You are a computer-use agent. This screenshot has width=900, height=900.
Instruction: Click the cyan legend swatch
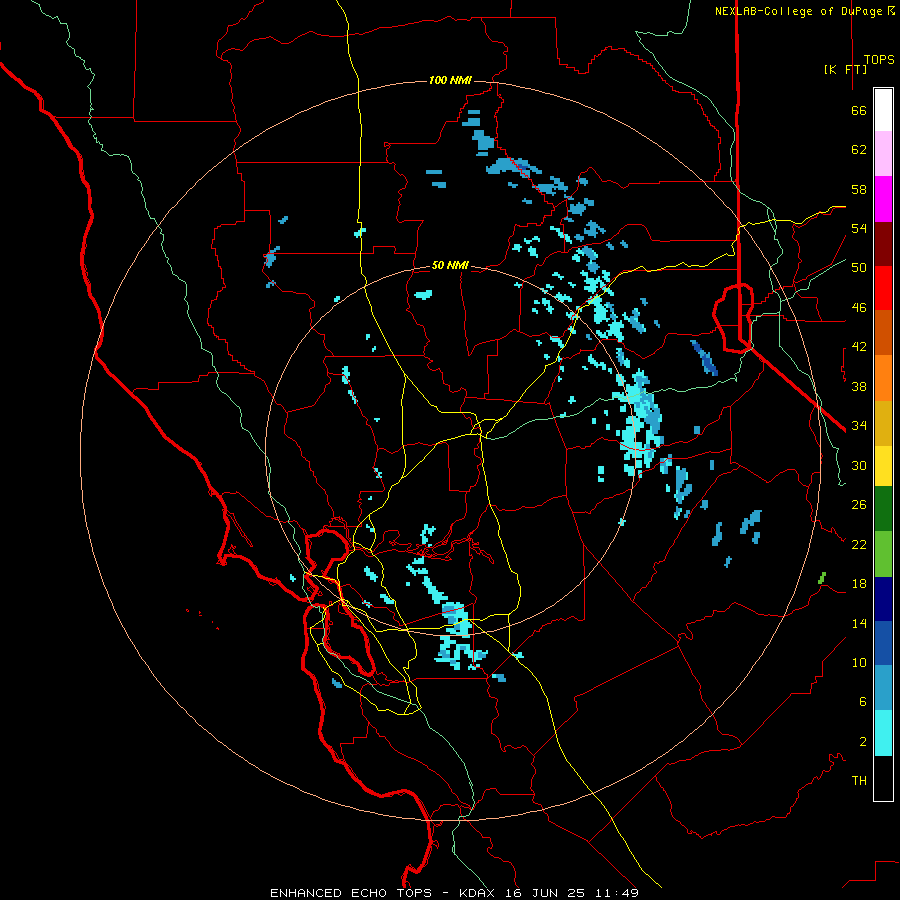click(x=883, y=733)
